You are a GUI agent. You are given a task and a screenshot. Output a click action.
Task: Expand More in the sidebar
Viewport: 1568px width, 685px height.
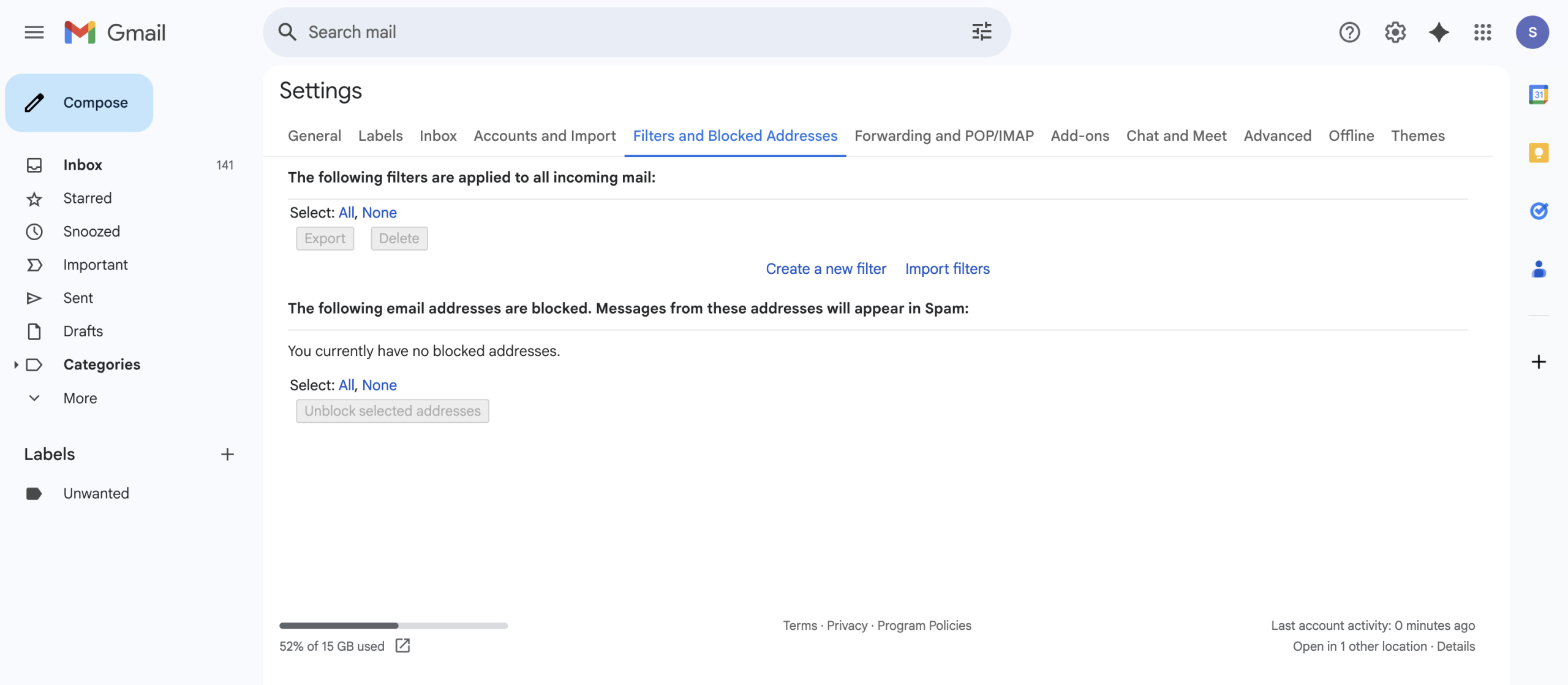(x=80, y=398)
